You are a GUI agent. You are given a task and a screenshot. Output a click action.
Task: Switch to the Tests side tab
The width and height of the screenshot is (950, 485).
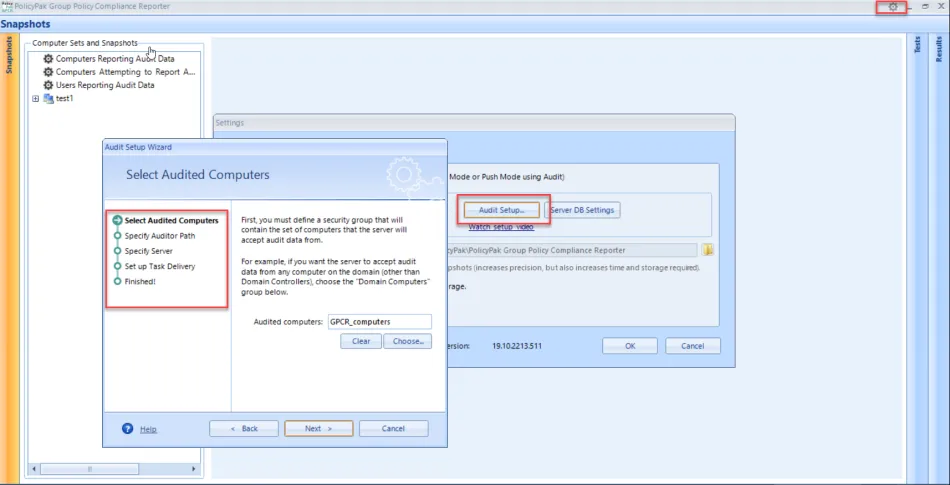917,44
